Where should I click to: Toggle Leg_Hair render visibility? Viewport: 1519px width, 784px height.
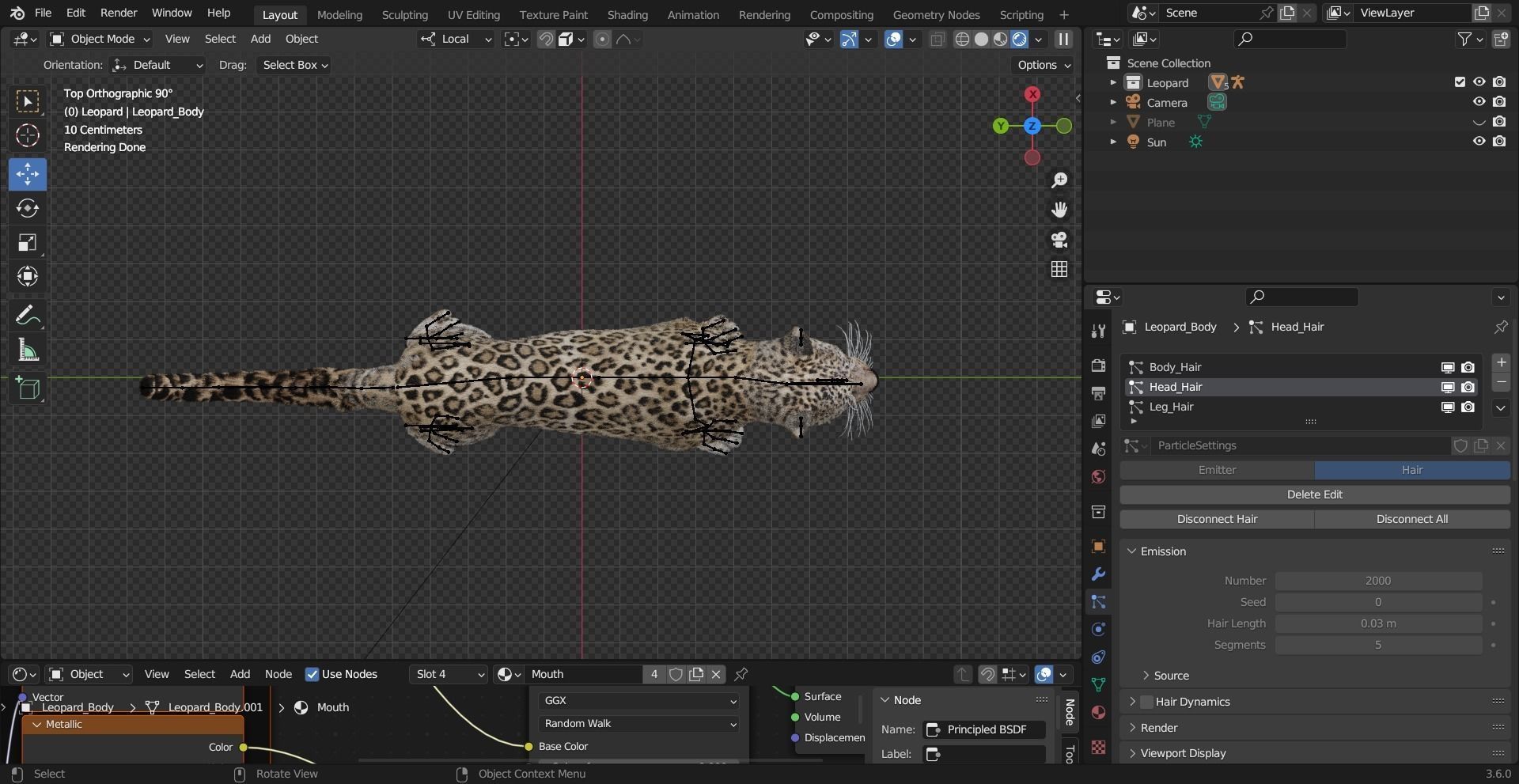[1468, 407]
